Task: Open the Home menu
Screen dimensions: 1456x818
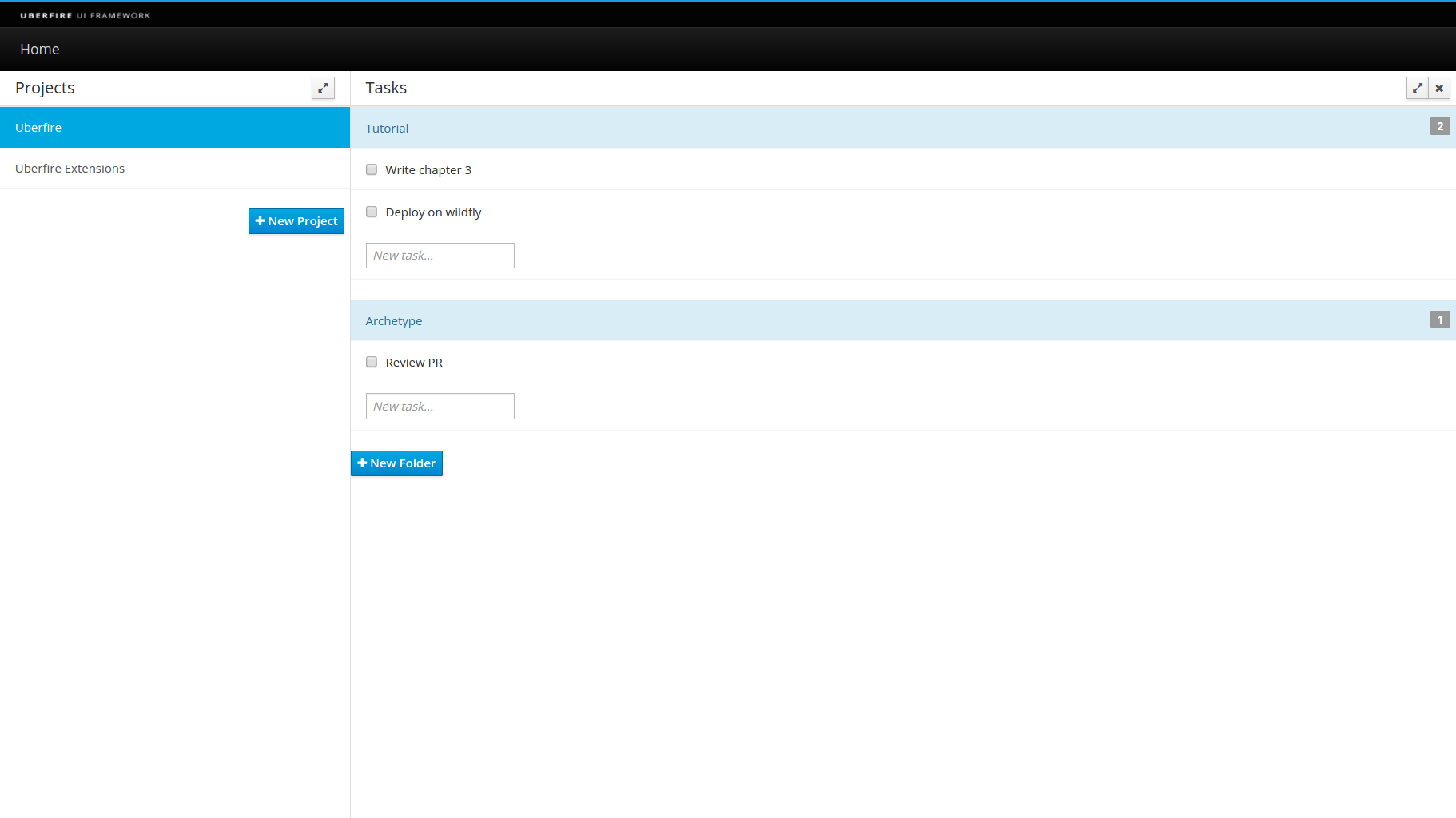Action: pos(40,50)
